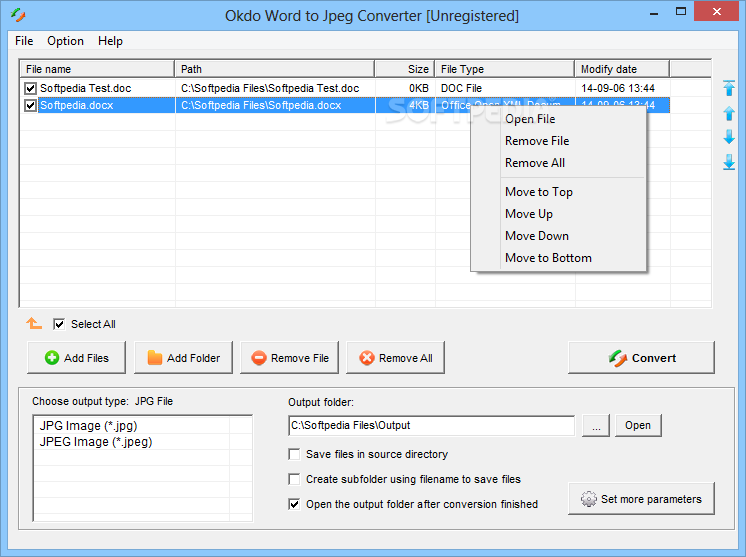746x557 pixels.
Task: Sort by Modify date column header
Action: click(622, 69)
